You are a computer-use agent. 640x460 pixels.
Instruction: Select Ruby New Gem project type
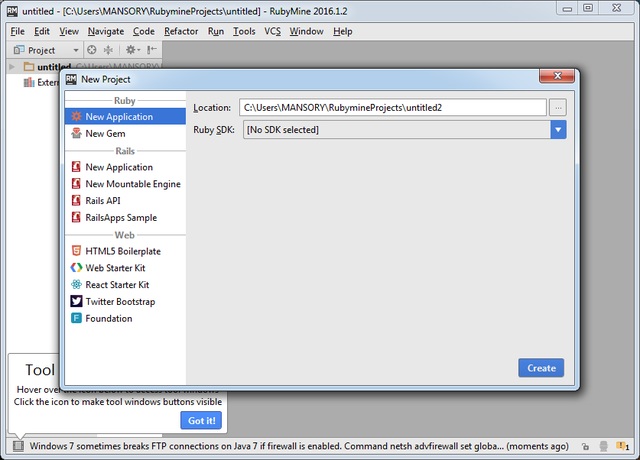(x=105, y=133)
